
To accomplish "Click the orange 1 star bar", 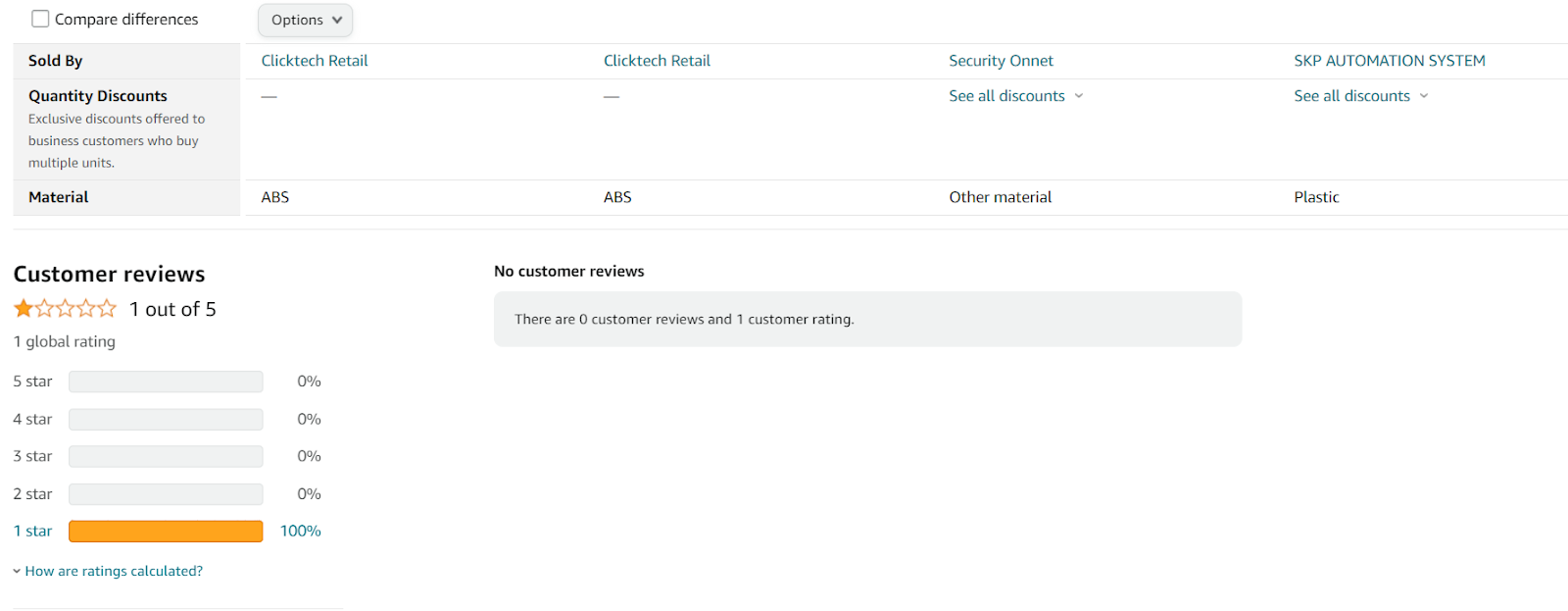I will pos(166,531).
